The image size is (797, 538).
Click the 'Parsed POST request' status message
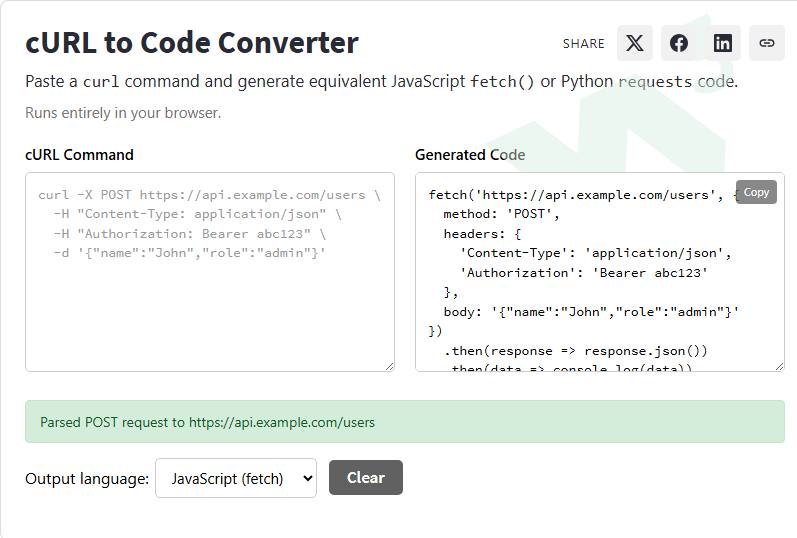(x=405, y=422)
